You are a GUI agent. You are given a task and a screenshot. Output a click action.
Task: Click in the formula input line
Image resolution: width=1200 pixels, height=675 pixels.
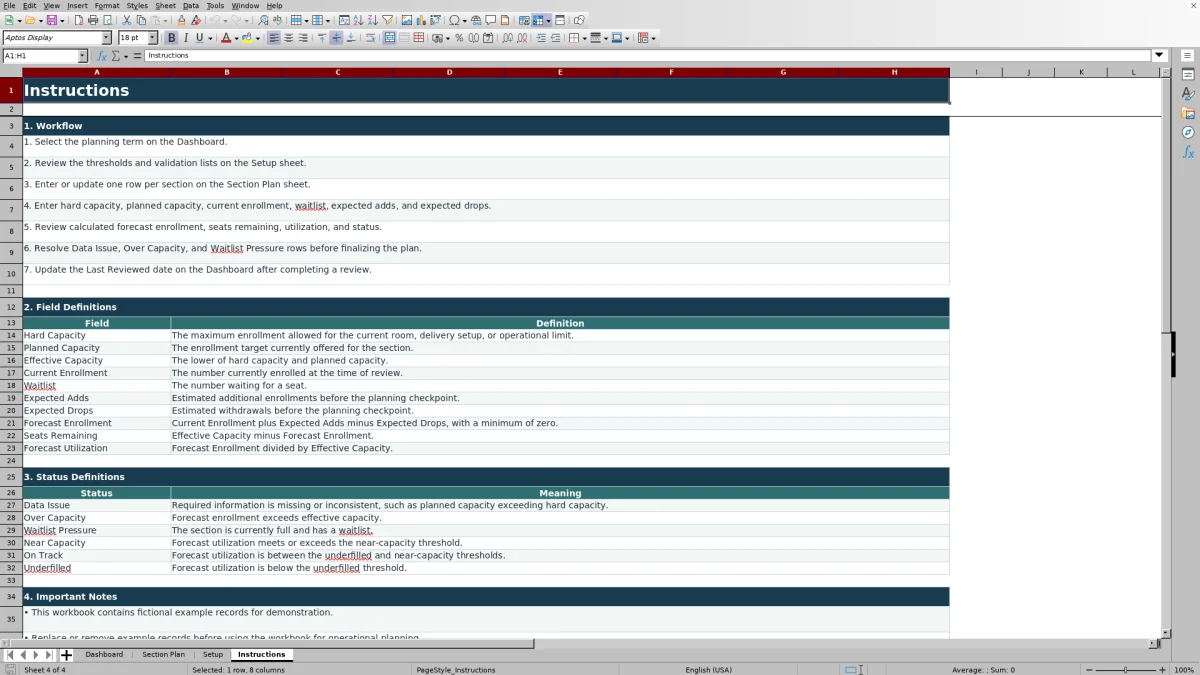tap(648, 56)
